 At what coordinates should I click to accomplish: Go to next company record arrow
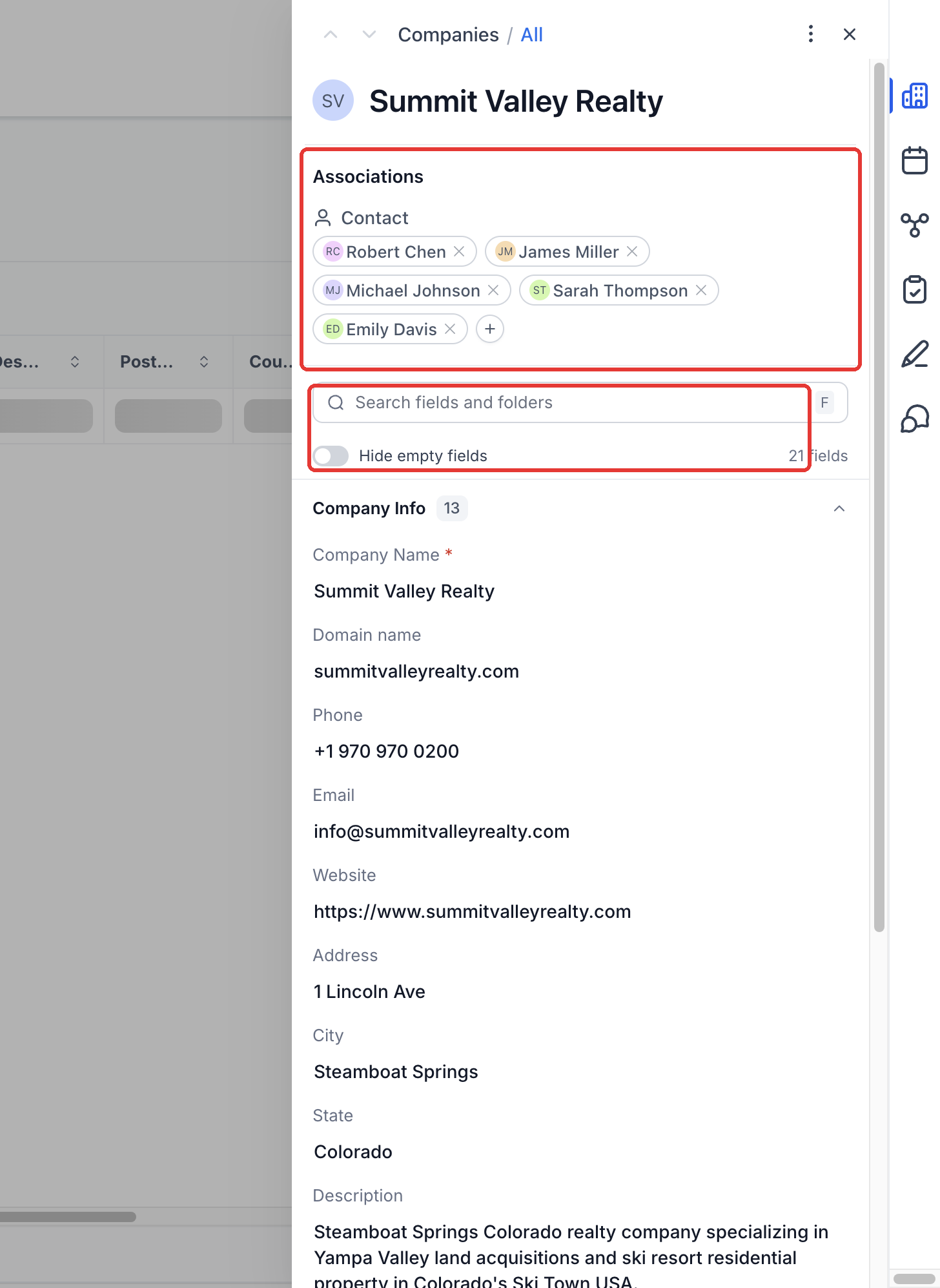[369, 35]
